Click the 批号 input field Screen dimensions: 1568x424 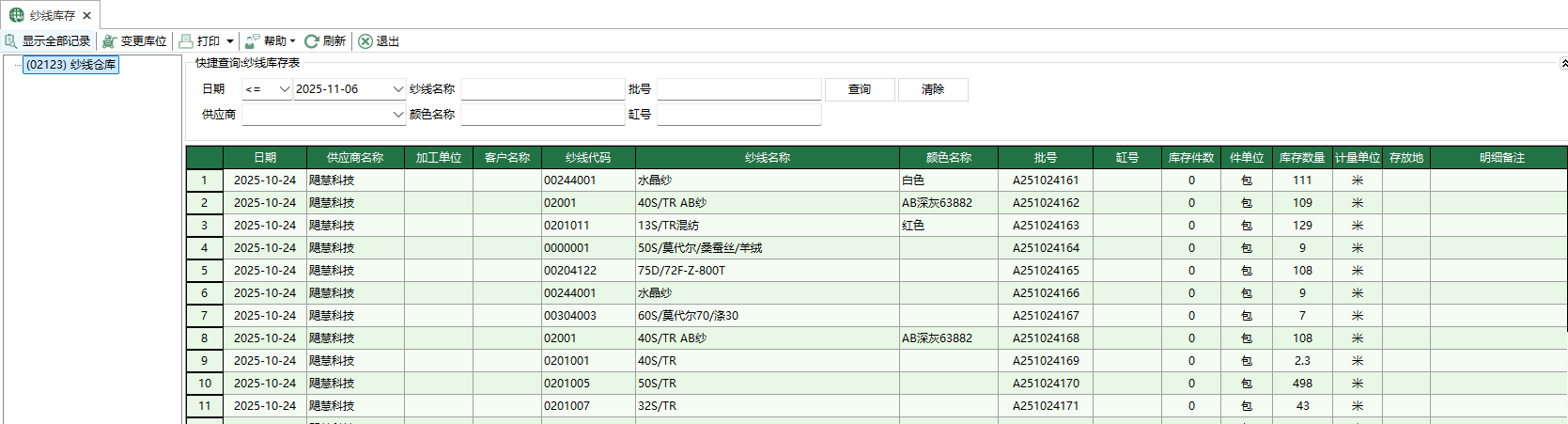(738, 89)
